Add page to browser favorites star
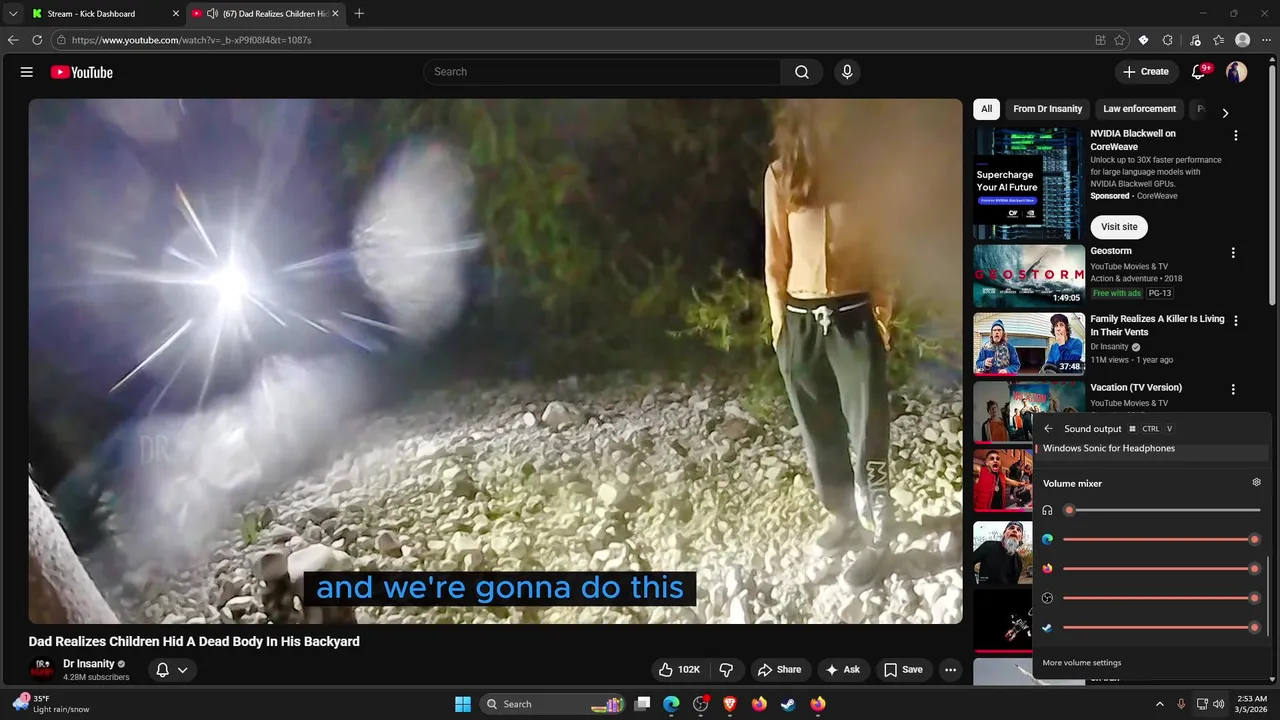This screenshot has width=1280, height=720. pyautogui.click(x=1120, y=40)
